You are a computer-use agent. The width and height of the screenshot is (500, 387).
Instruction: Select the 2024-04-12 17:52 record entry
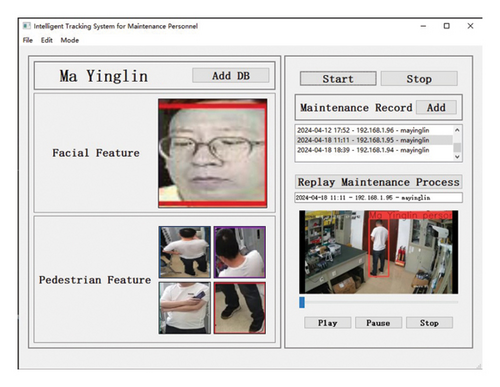[x=374, y=130]
